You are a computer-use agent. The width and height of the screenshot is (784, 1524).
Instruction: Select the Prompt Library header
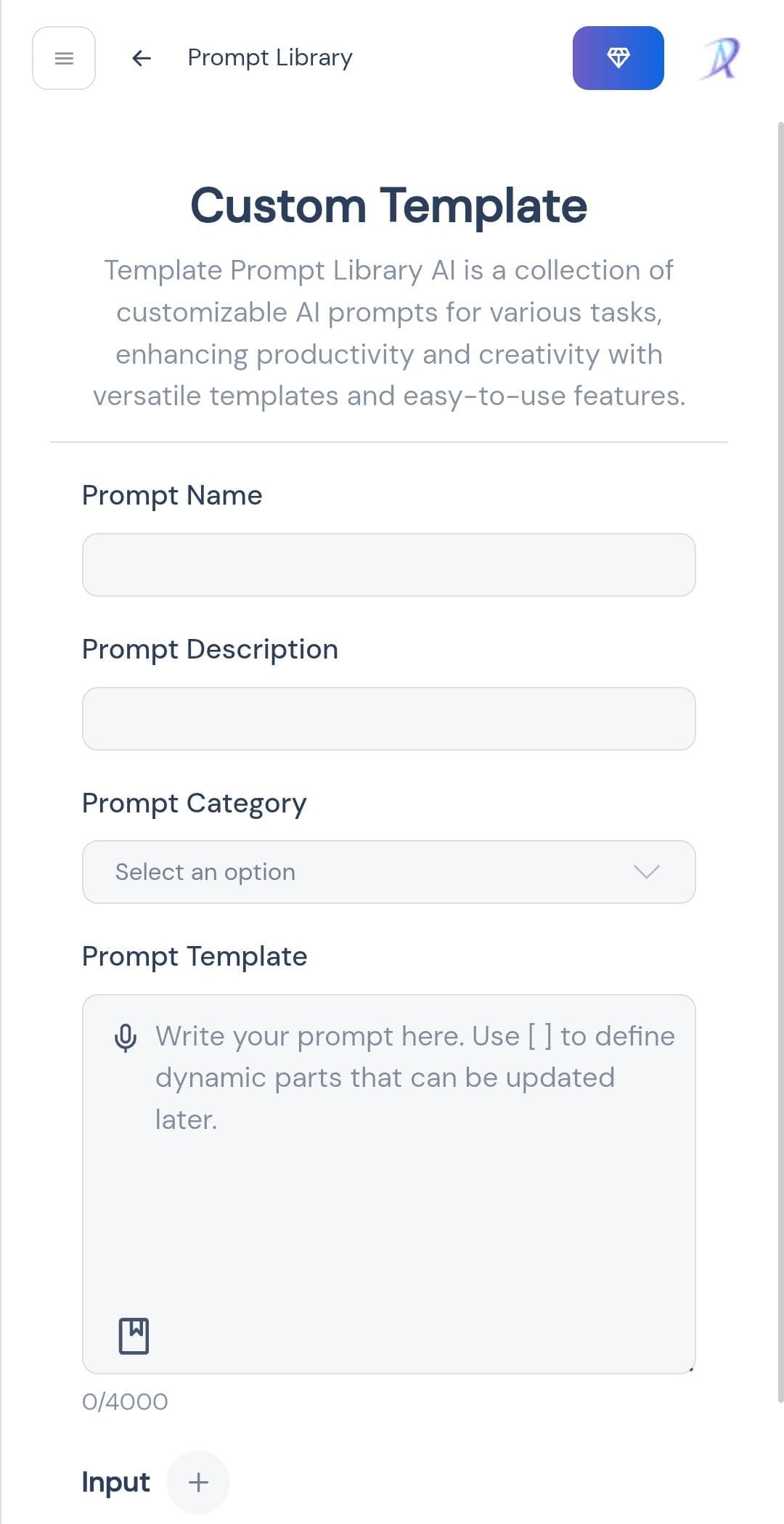pos(269,57)
